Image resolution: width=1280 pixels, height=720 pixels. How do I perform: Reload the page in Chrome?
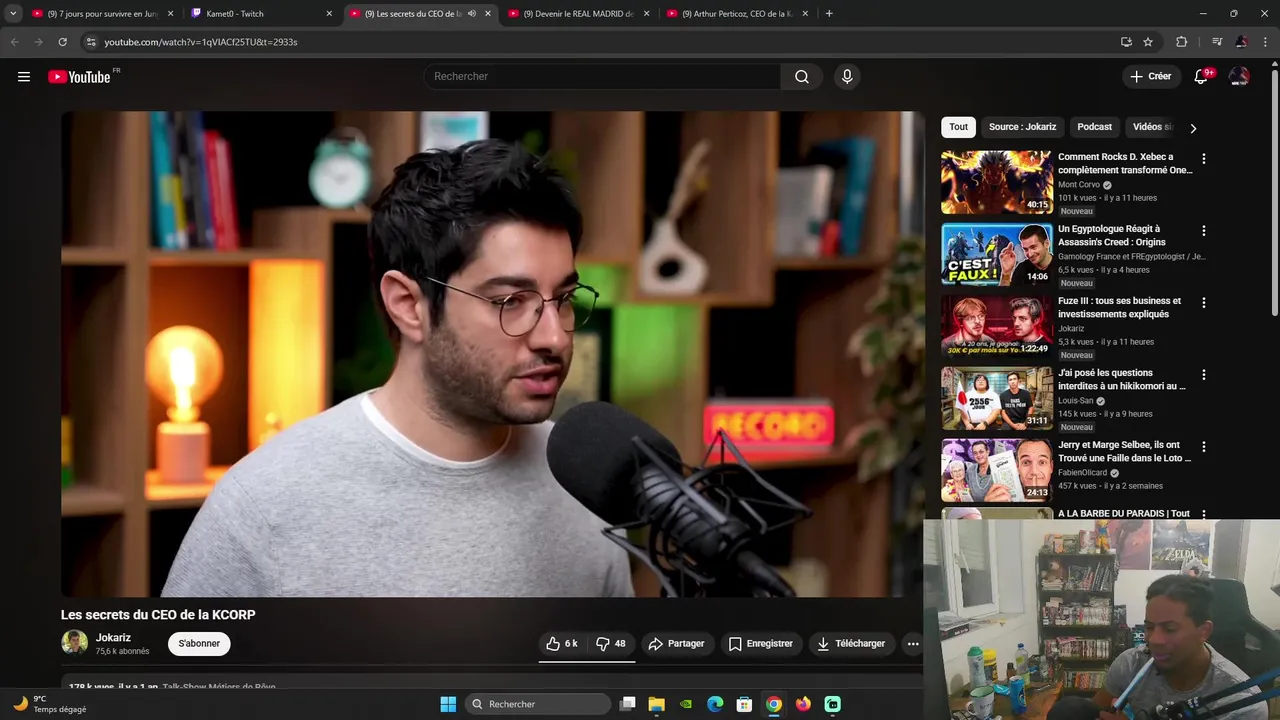click(62, 42)
